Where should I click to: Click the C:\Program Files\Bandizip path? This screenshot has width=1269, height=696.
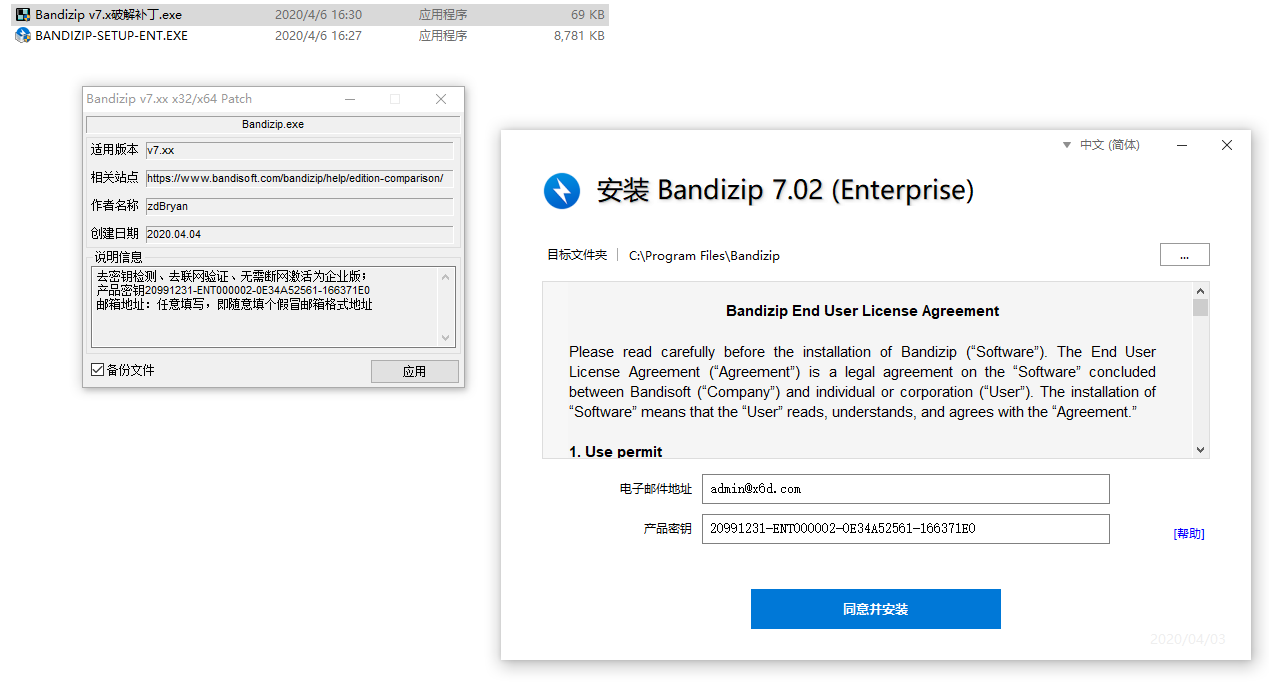click(704, 255)
